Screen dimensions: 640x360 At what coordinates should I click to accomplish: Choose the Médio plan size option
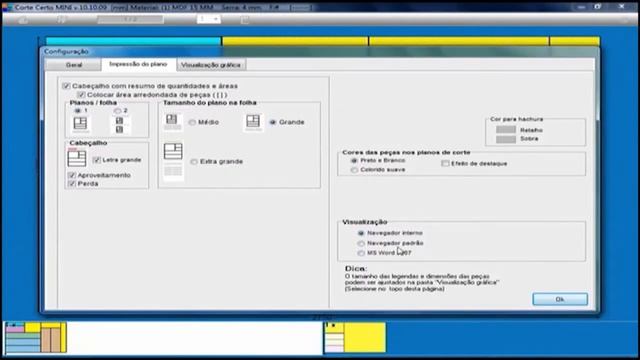pyautogui.click(x=192, y=122)
